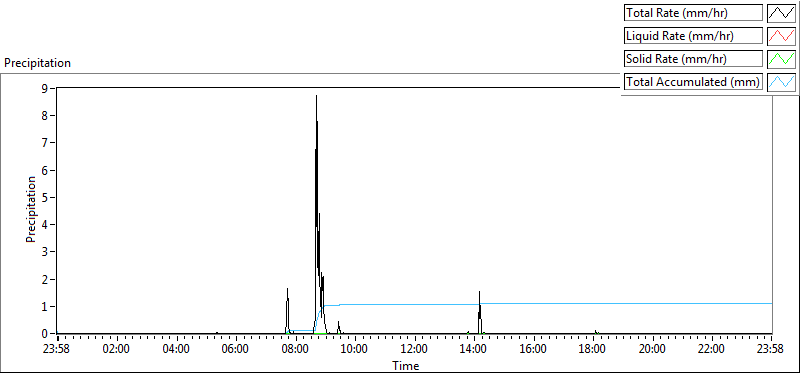The image size is (800, 373).
Task: Click the y-axis value 0
Action: (x=45, y=334)
